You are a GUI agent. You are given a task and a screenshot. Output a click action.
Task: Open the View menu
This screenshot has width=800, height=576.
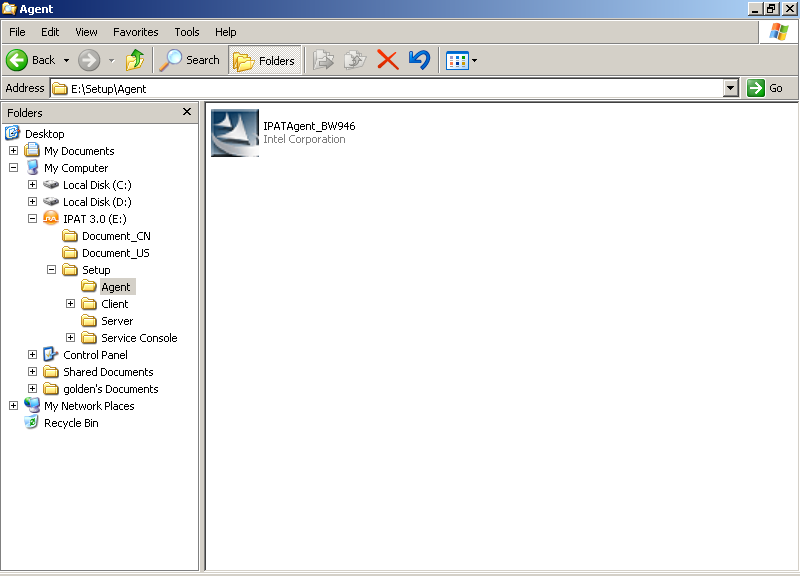pyautogui.click(x=86, y=32)
